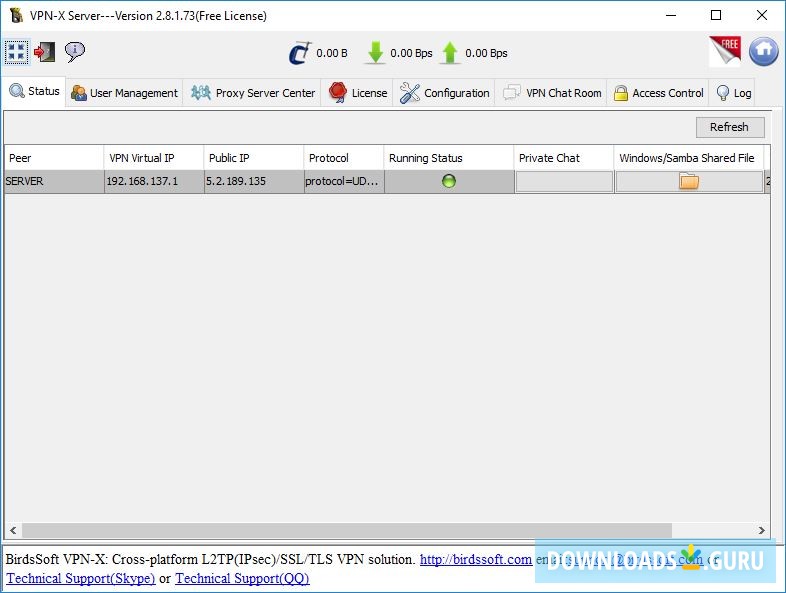Image resolution: width=786 pixels, height=593 pixels.
Task: Open the Technical Support(QQ) link
Action: click(x=242, y=578)
